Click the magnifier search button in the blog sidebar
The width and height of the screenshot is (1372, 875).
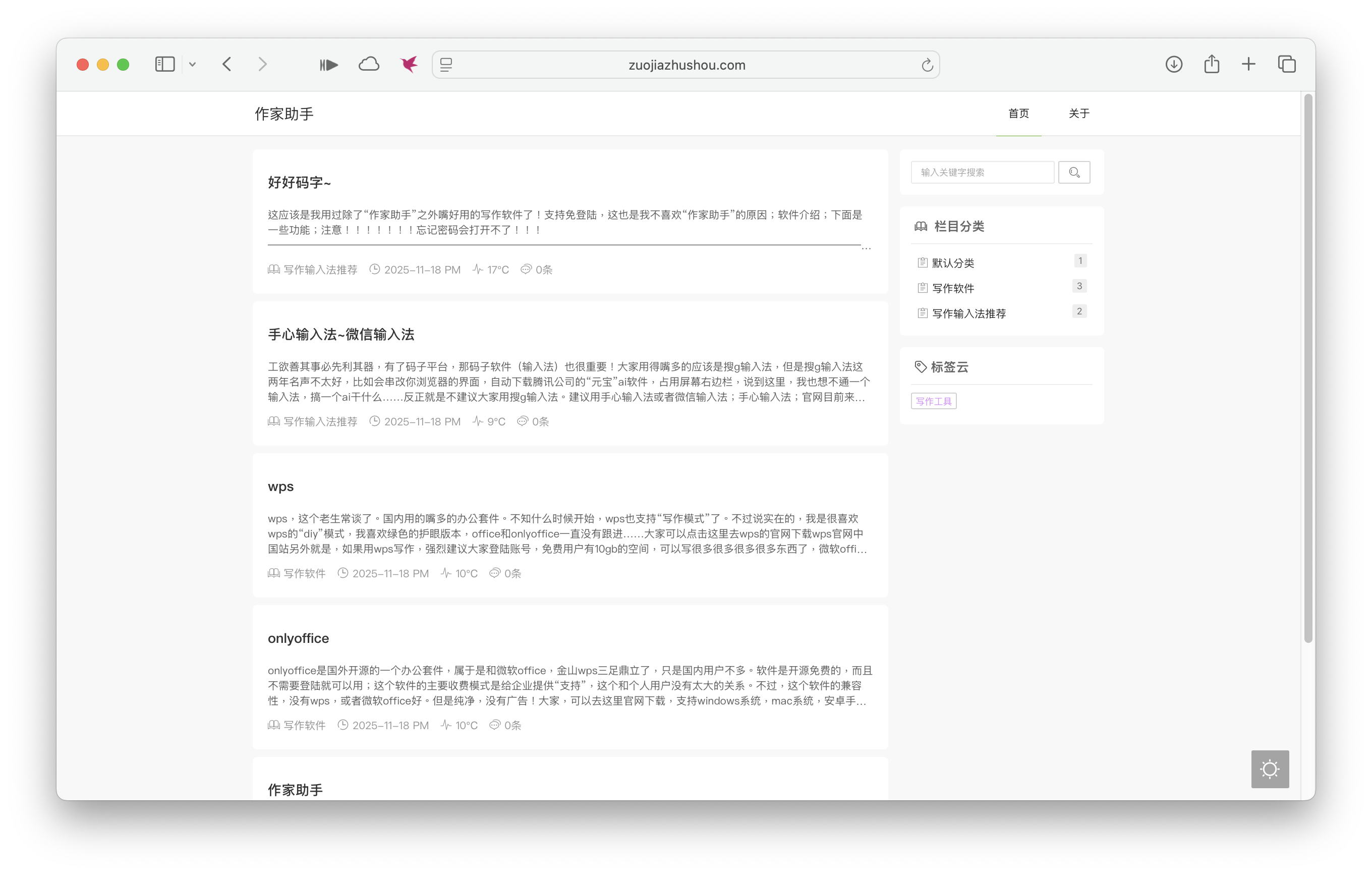(1074, 172)
